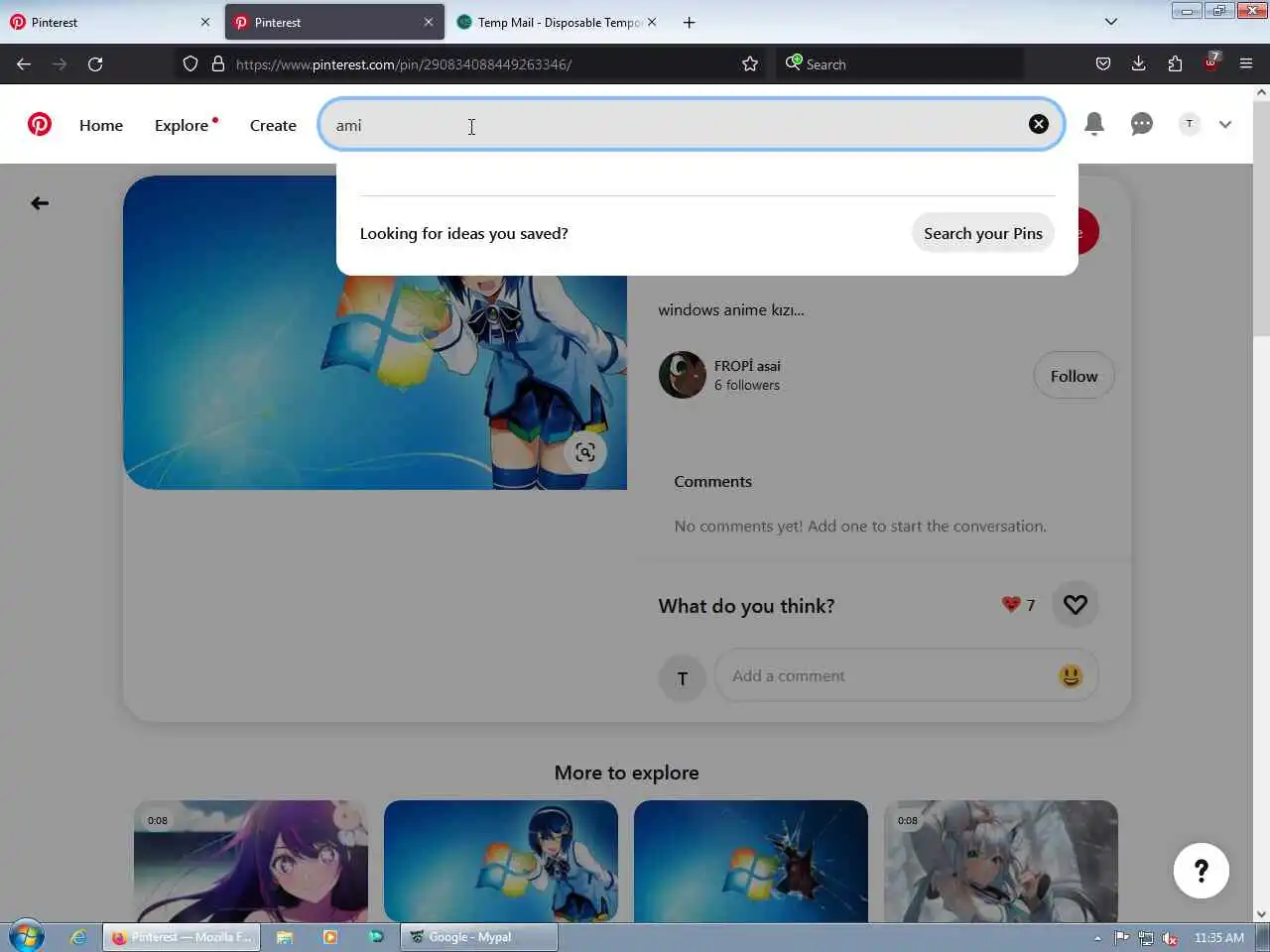The width and height of the screenshot is (1270, 952).
Task: List all tabs dropdown arrow
Action: 1111,22
